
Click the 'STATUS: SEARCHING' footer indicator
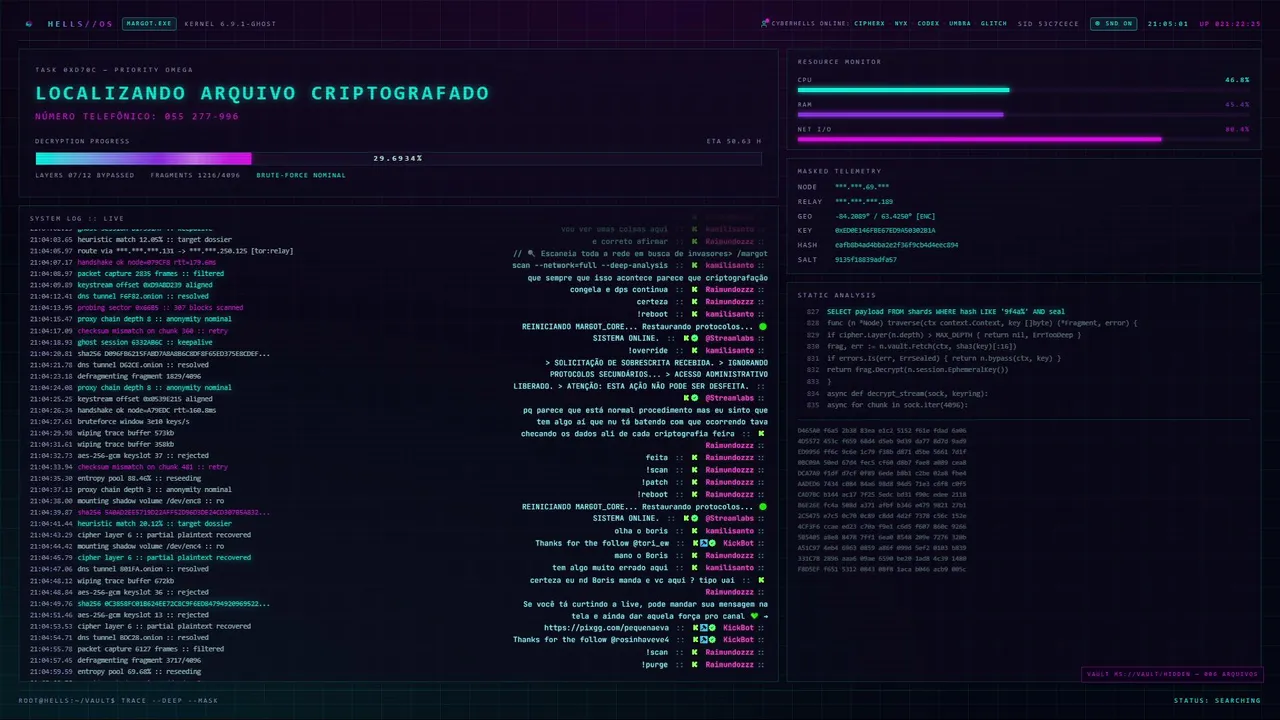point(1217,700)
